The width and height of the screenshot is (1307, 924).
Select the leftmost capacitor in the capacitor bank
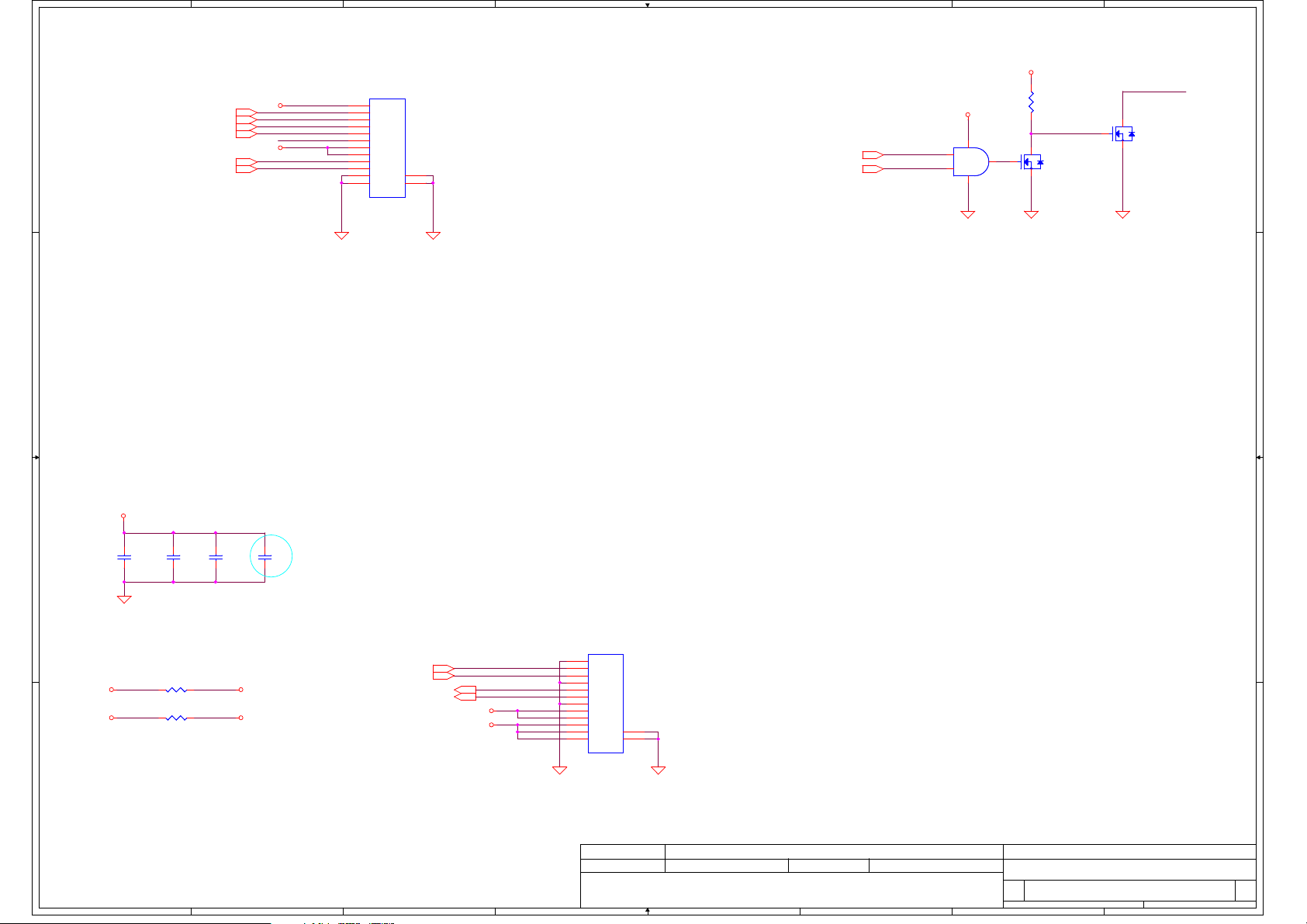point(123,557)
